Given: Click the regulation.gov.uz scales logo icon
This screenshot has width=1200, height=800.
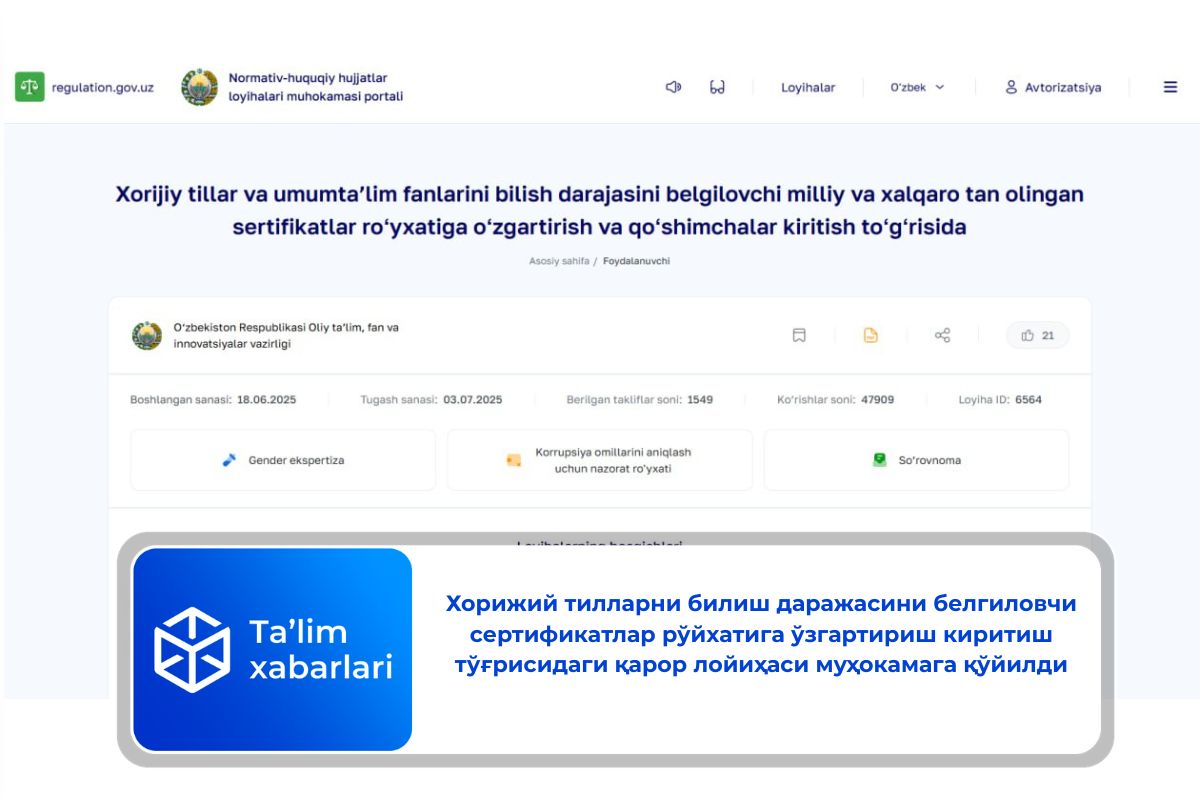Looking at the screenshot, I should pyautogui.click(x=29, y=87).
